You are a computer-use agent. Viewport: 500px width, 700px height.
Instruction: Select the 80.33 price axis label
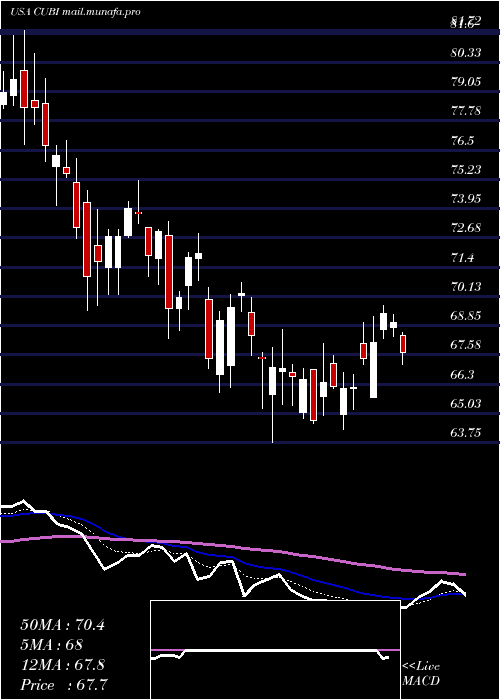466,53
